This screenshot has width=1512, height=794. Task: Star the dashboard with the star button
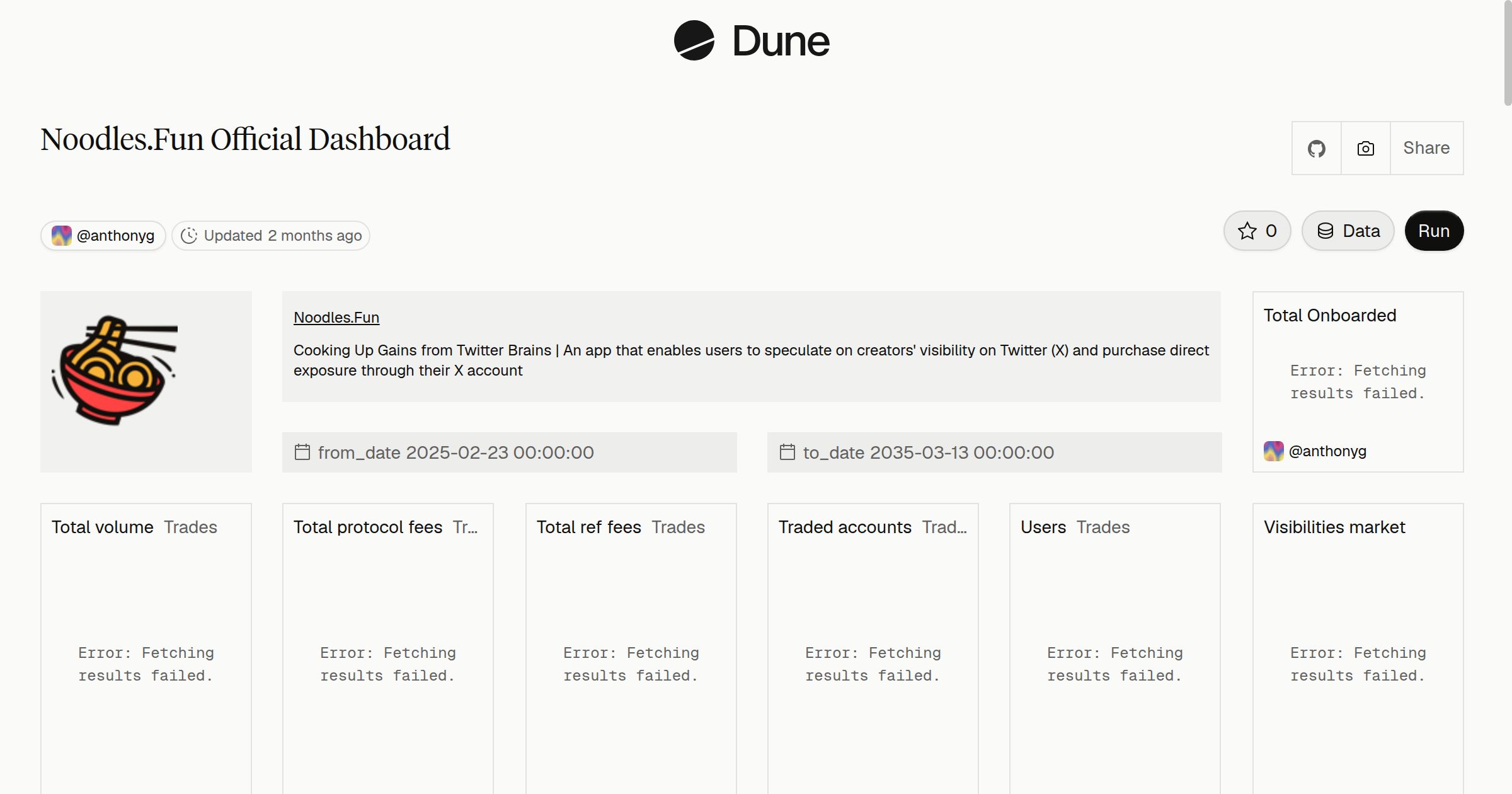(1257, 231)
